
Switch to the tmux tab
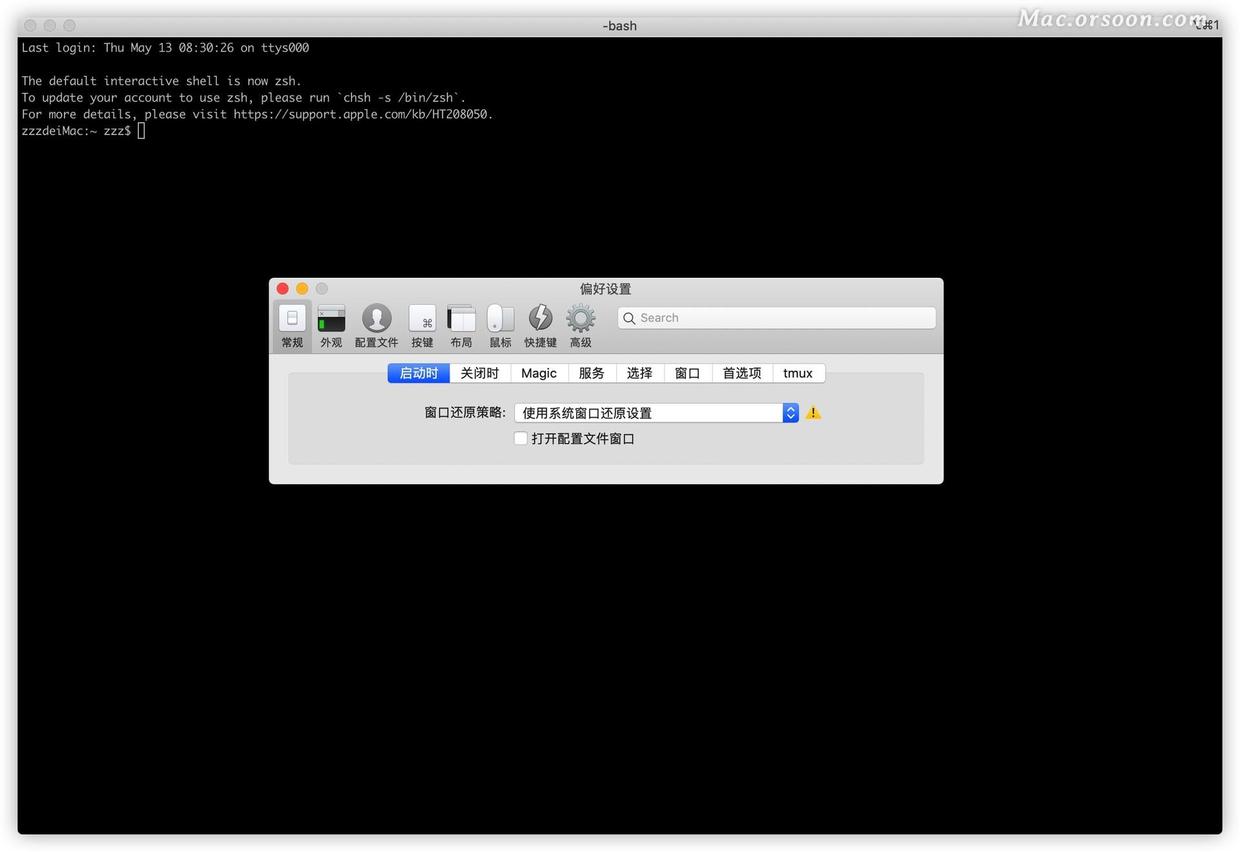coord(798,372)
